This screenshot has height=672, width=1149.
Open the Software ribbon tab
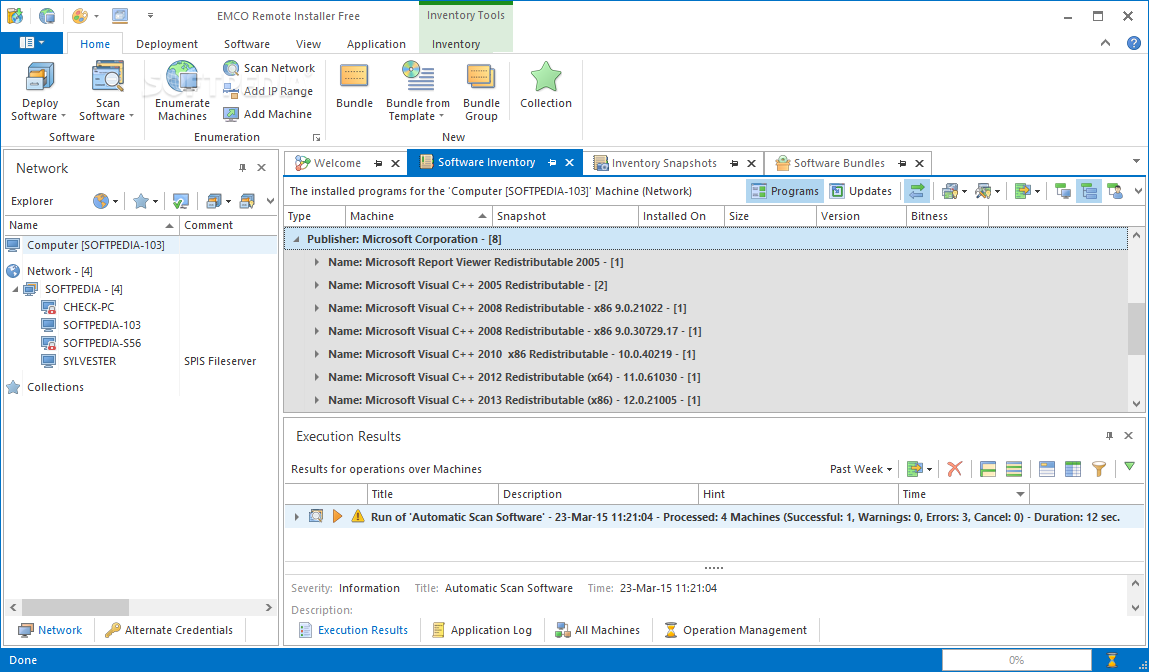pyautogui.click(x=247, y=44)
